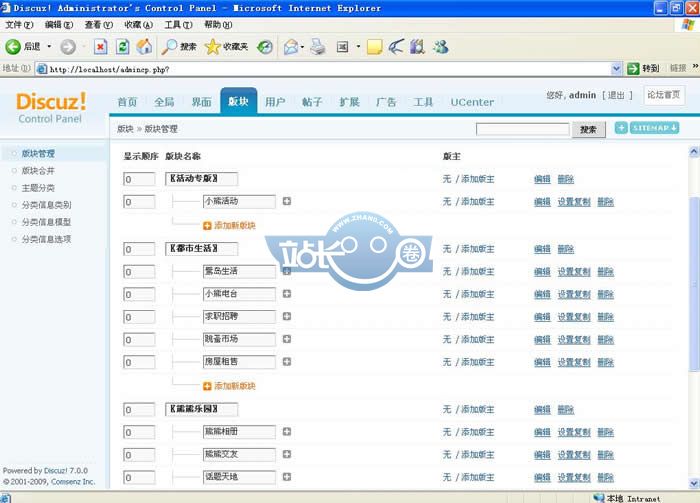Screen dimensions: 700x503
Task: Click 设置复制 link for 求职招聘 row
Action: tap(574, 317)
